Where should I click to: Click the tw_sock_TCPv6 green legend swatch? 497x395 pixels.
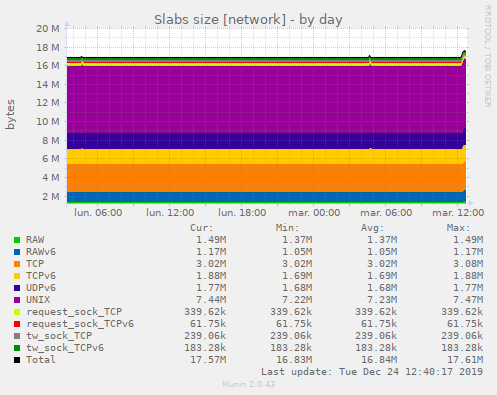tap(17, 348)
